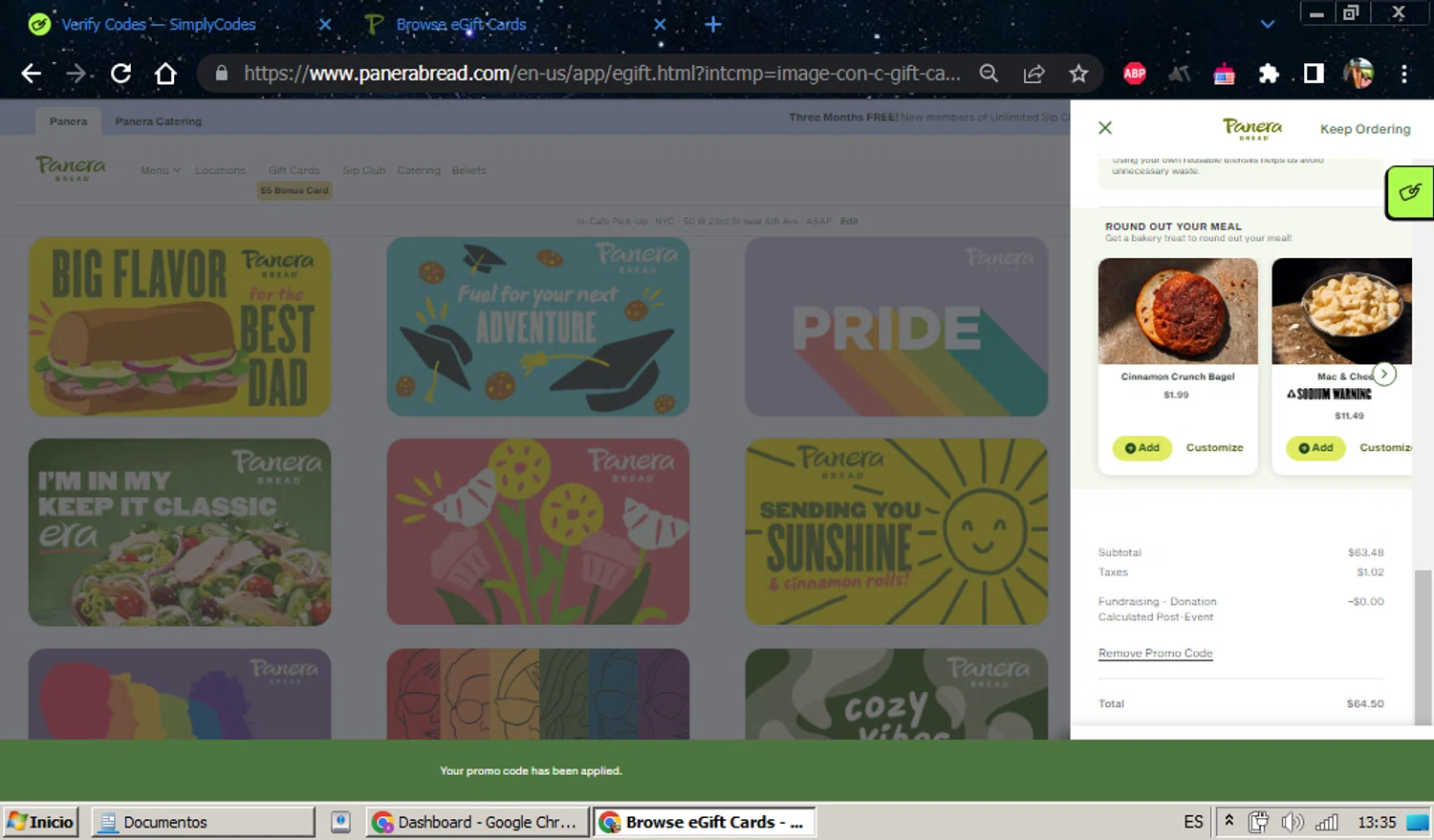
Task: Edit the in-cafe pick-up location
Action: point(849,221)
